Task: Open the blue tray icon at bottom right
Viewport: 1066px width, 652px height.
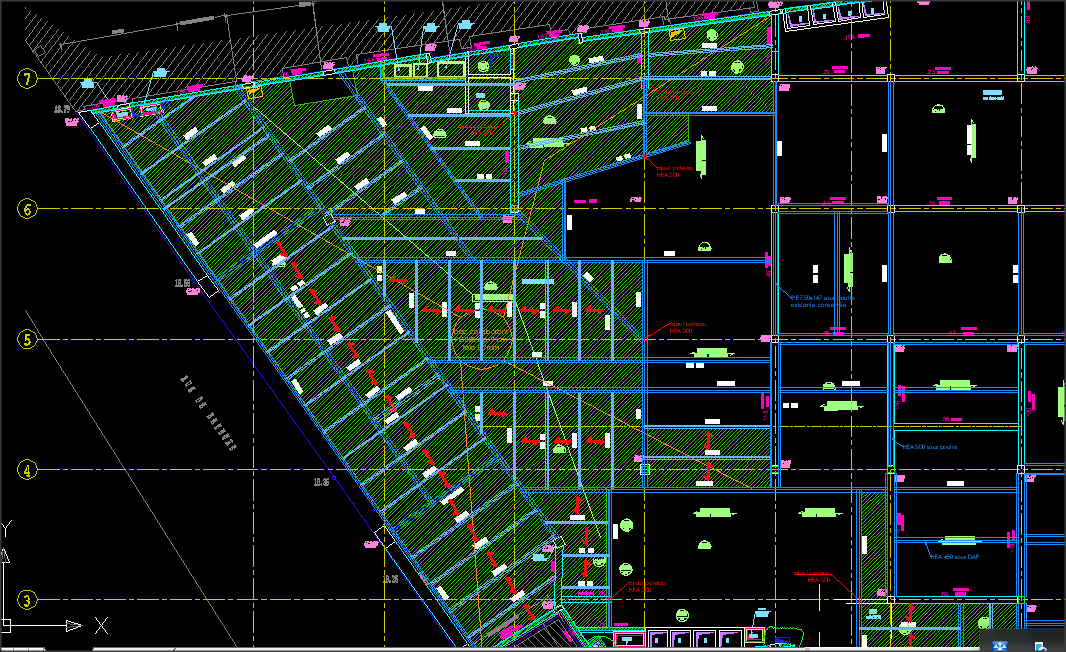Action: click(998, 646)
